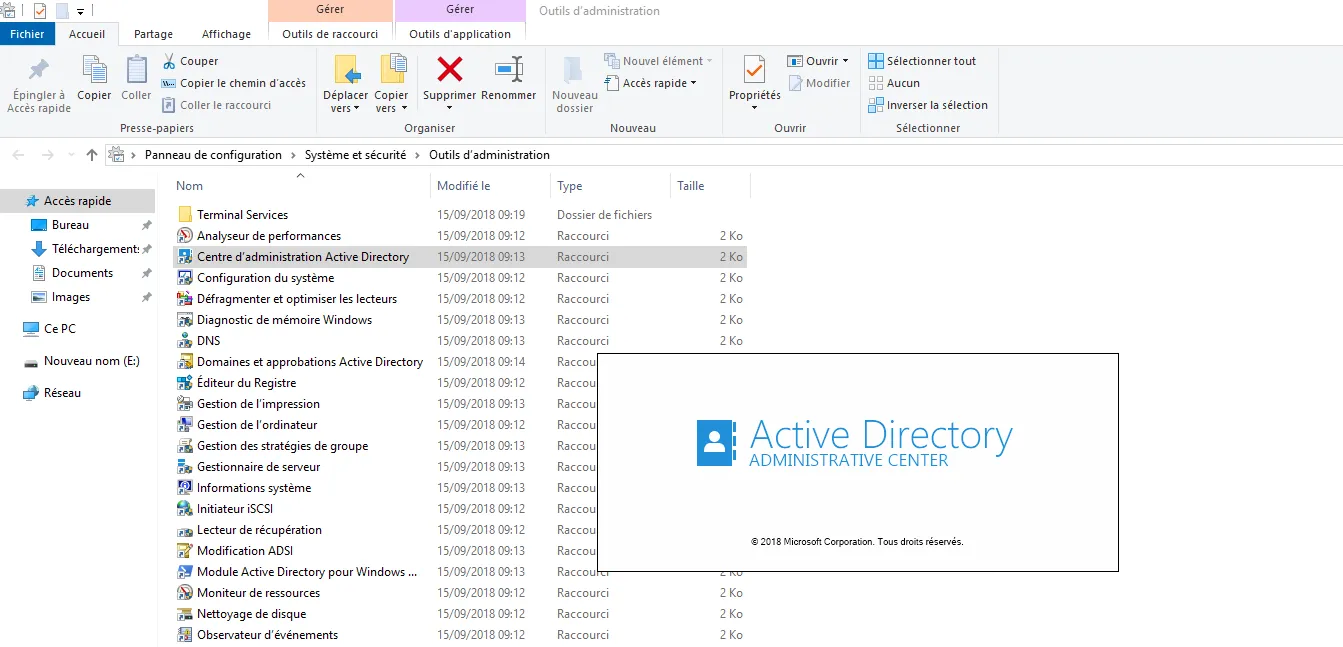This screenshot has height=647, width=1343.
Task: Click the Forward navigation arrow
Action: (x=47, y=155)
